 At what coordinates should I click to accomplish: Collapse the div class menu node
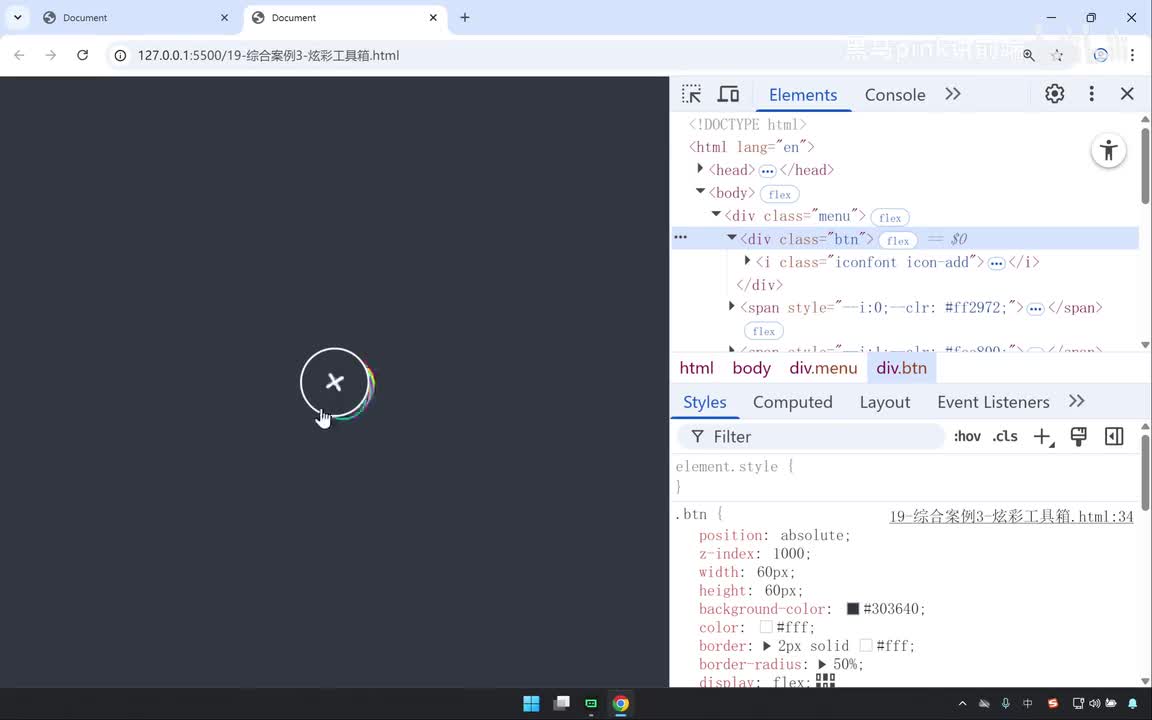pyautogui.click(x=716, y=215)
